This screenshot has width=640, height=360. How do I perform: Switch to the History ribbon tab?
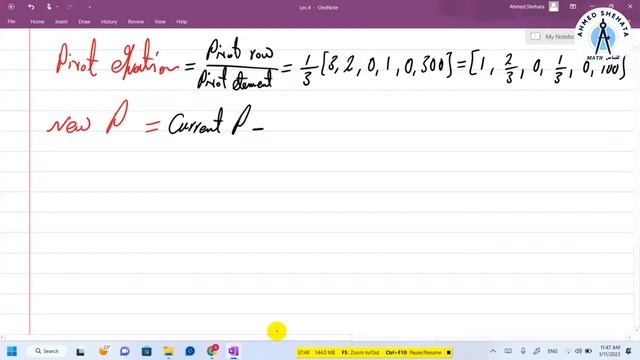coord(109,22)
